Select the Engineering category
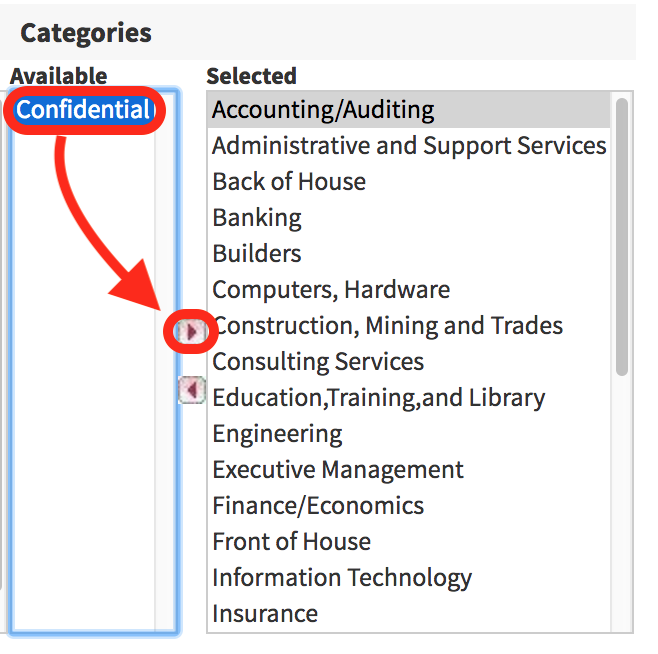This screenshot has width=658, height=654. [277, 434]
